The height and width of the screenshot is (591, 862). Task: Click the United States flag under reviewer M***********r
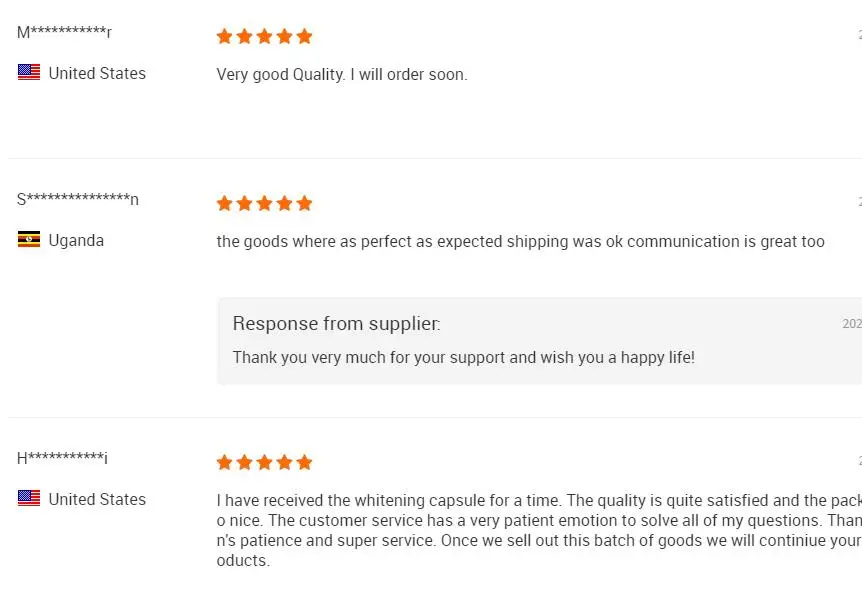29,72
